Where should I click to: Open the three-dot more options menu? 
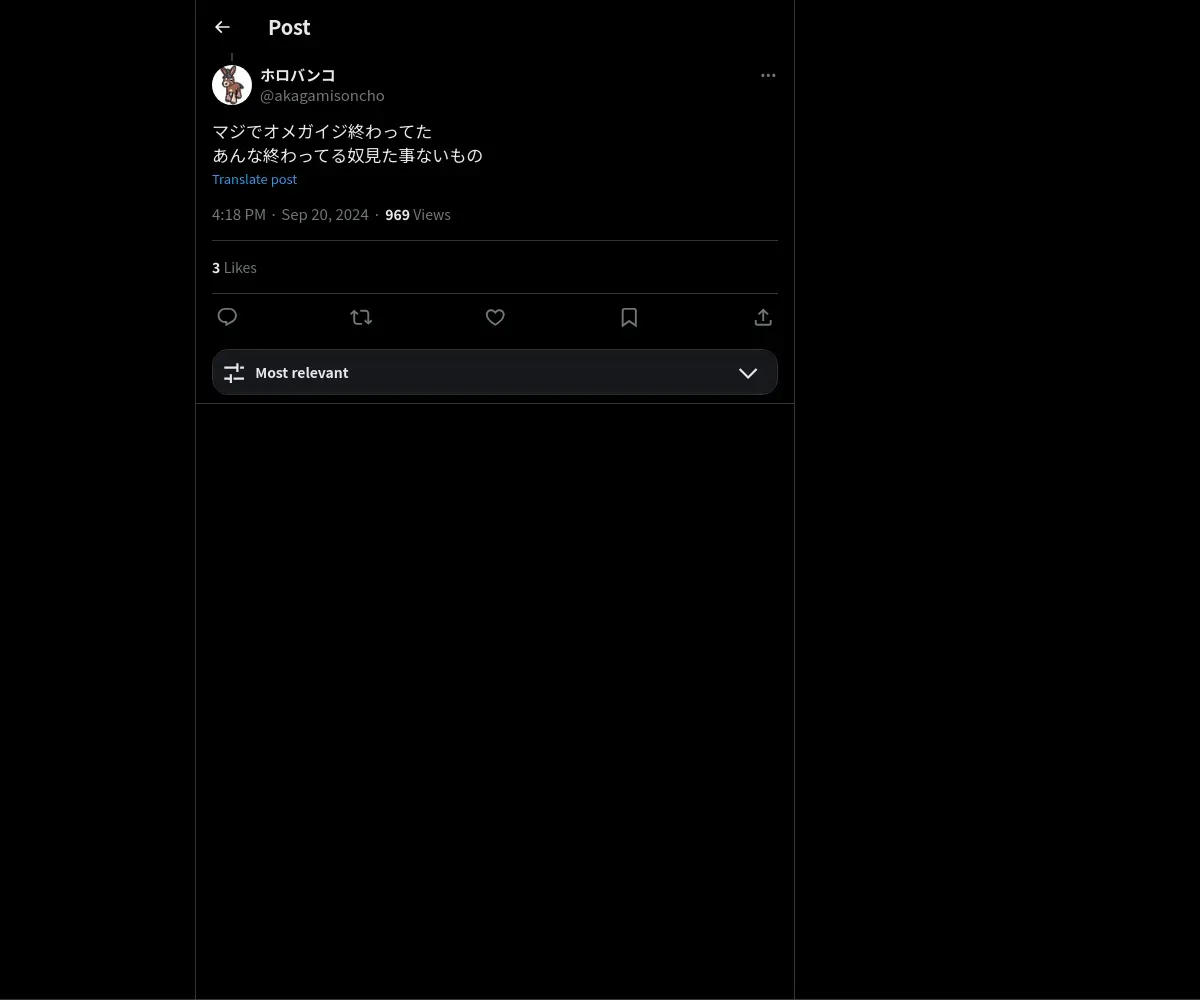click(768, 75)
